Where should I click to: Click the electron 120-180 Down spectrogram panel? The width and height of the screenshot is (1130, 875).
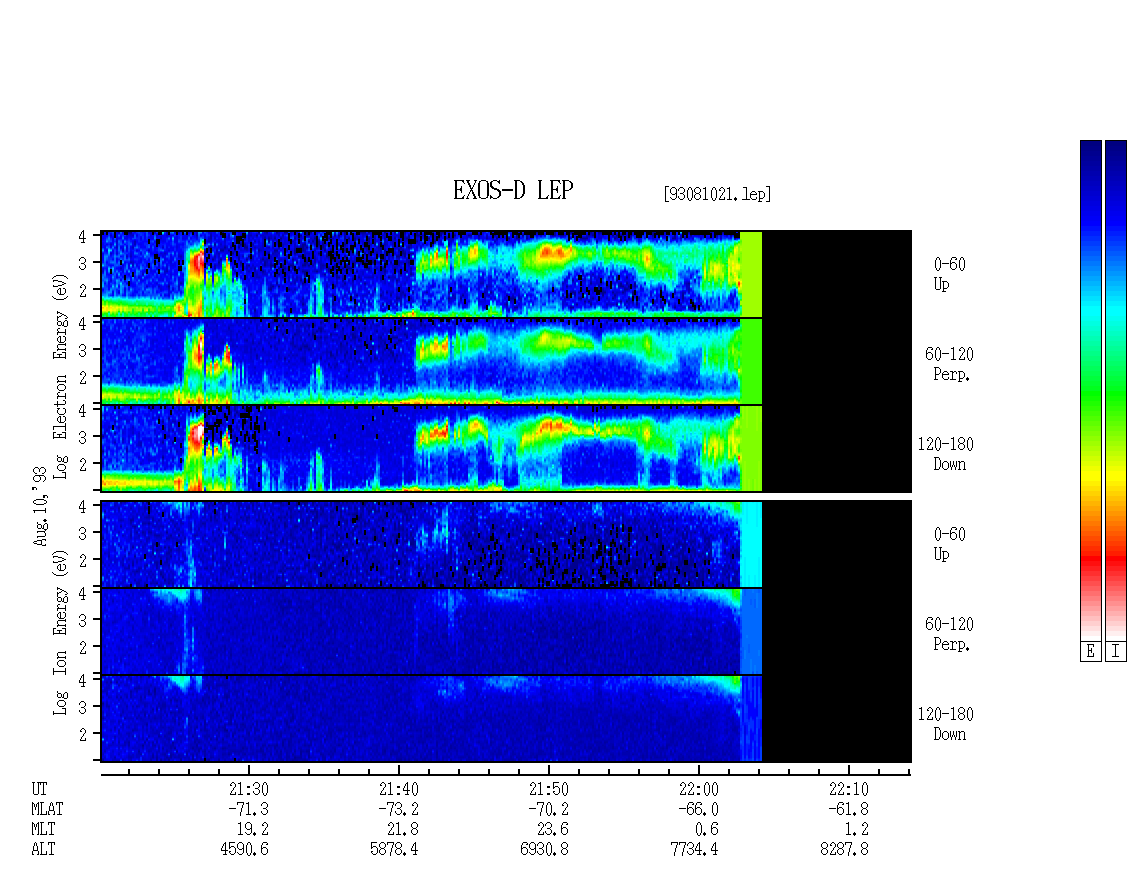[506, 448]
